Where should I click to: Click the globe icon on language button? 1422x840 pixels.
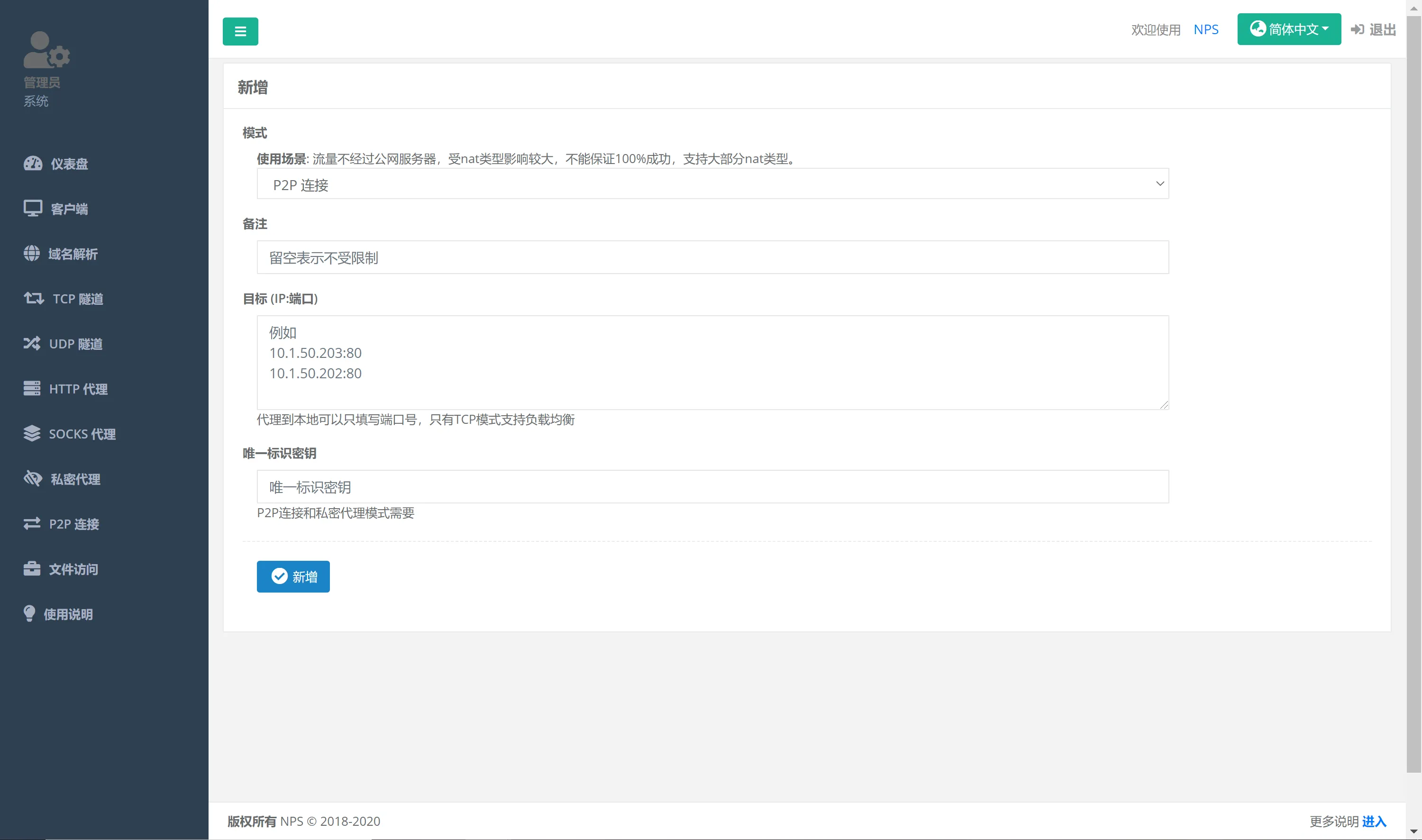[x=1258, y=28]
